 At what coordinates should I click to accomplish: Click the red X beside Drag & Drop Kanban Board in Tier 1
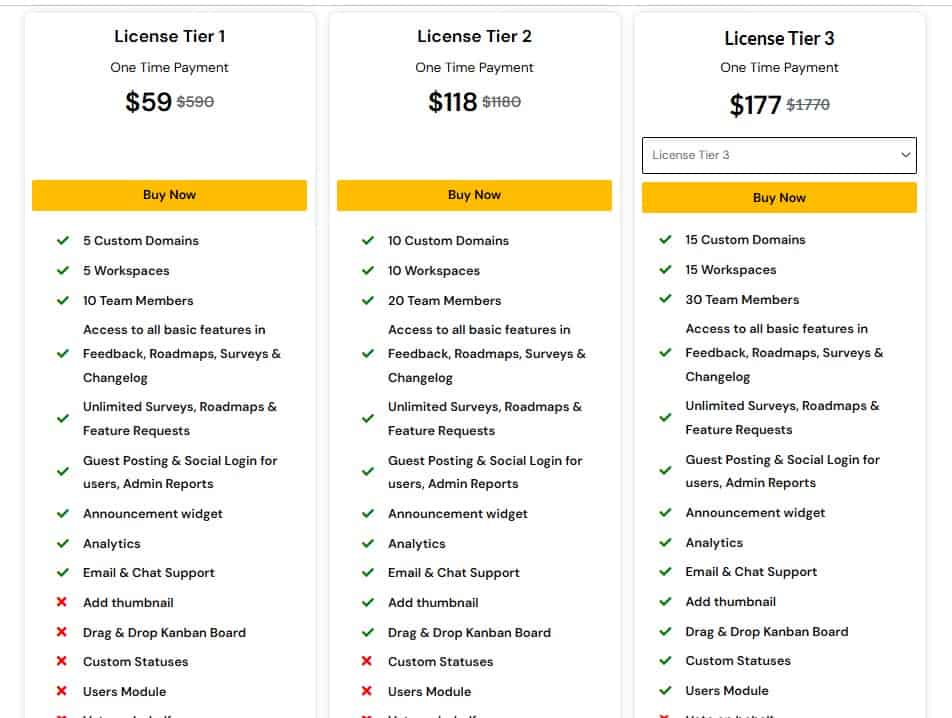62,632
